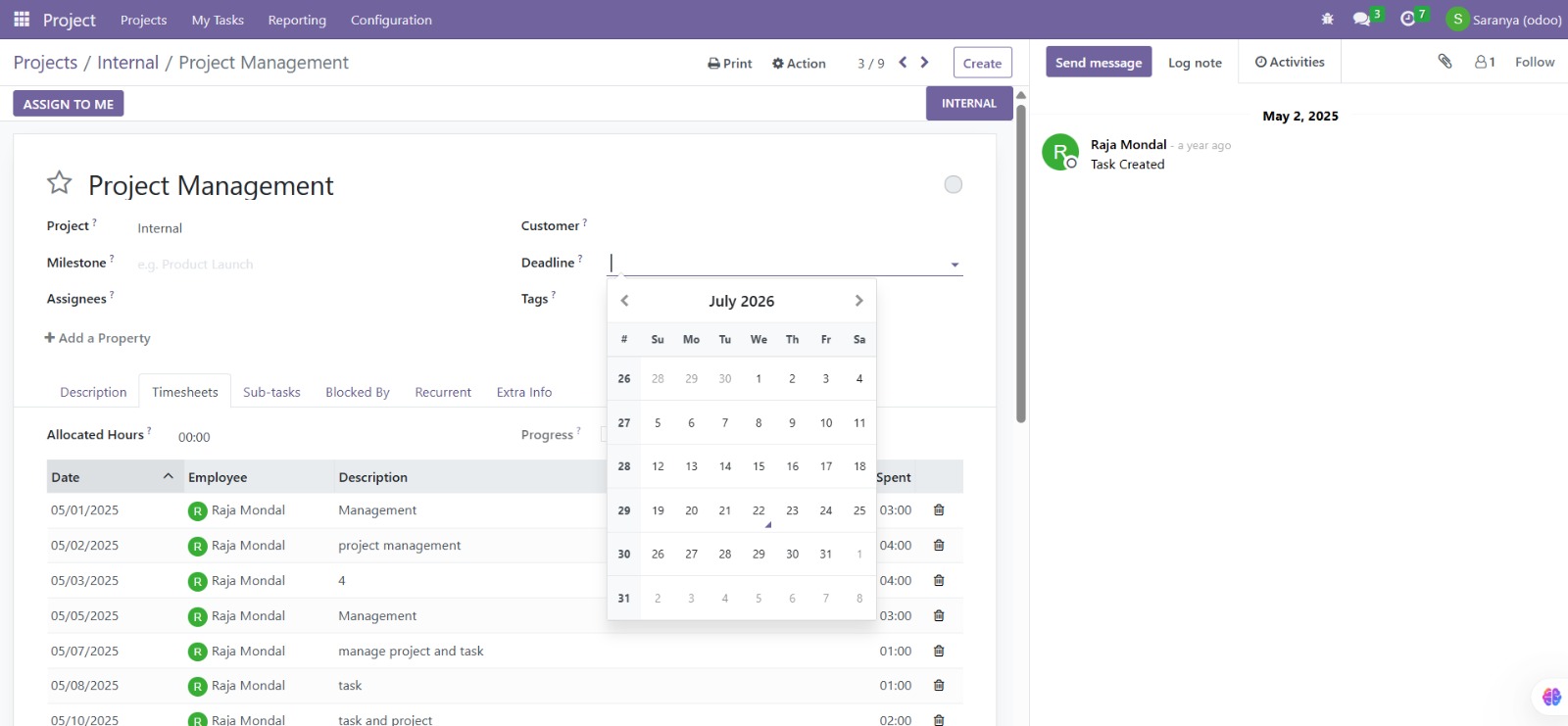Image resolution: width=1568 pixels, height=726 pixels.
Task: Open the My Tasks menu
Action: click(x=218, y=20)
